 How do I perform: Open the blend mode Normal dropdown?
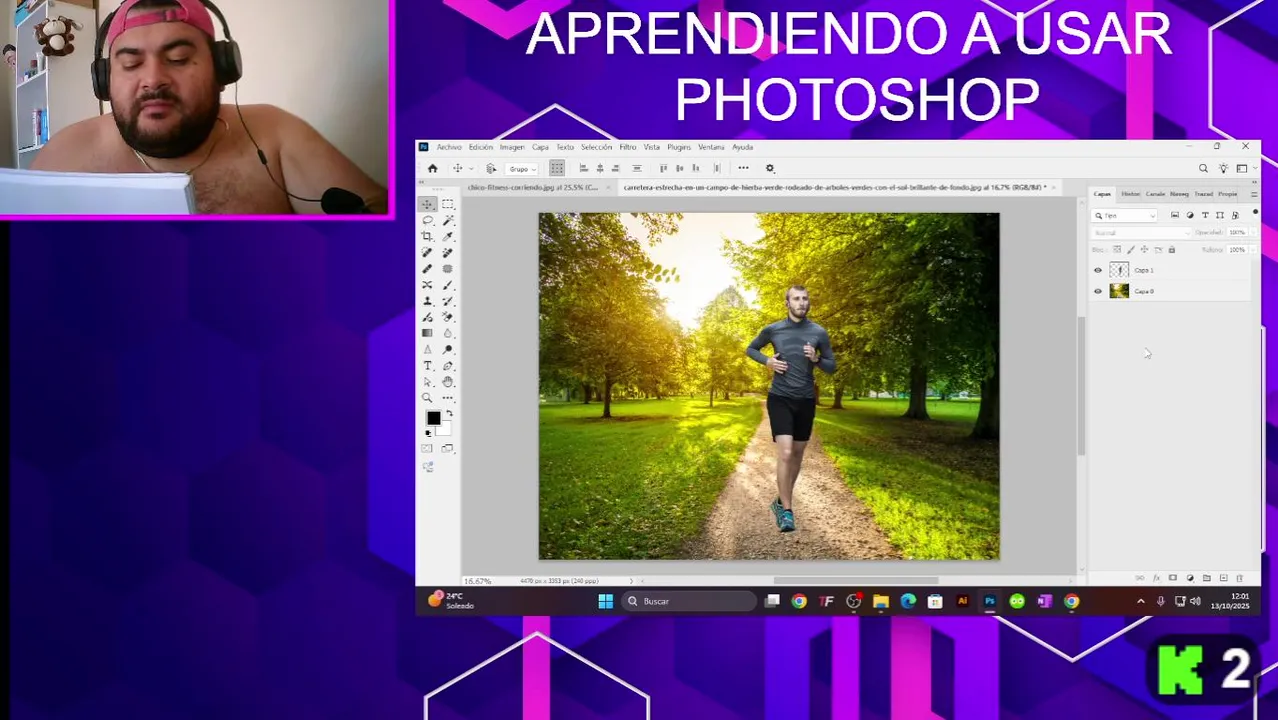(1140, 233)
